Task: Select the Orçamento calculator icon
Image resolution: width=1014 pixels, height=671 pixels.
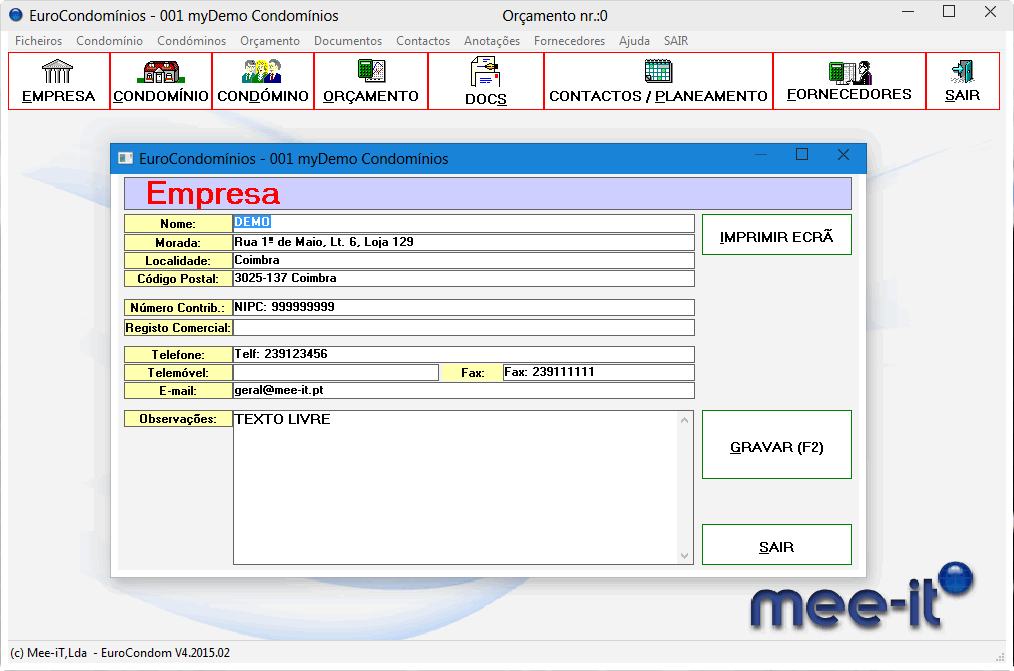Action: click(x=371, y=72)
